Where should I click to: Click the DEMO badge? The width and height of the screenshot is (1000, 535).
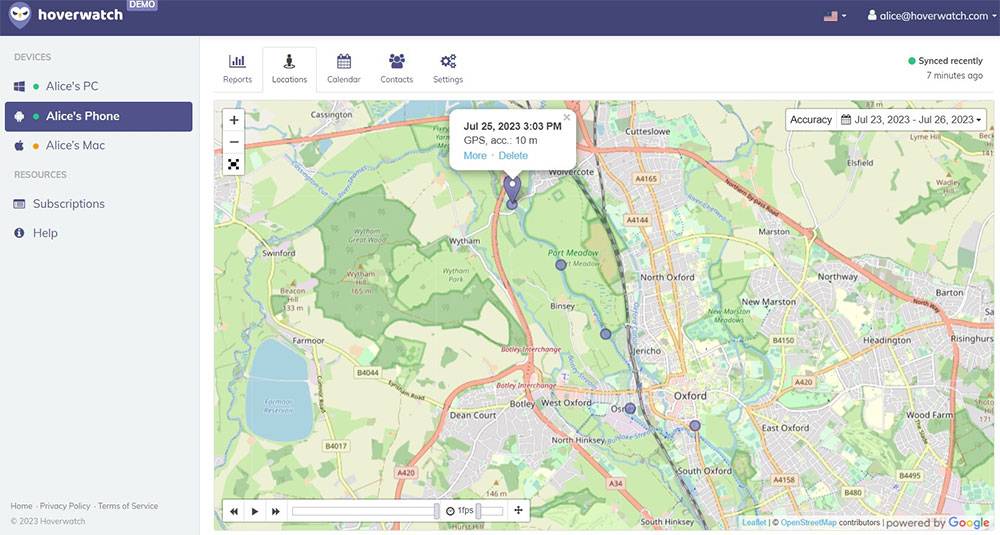click(142, 5)
